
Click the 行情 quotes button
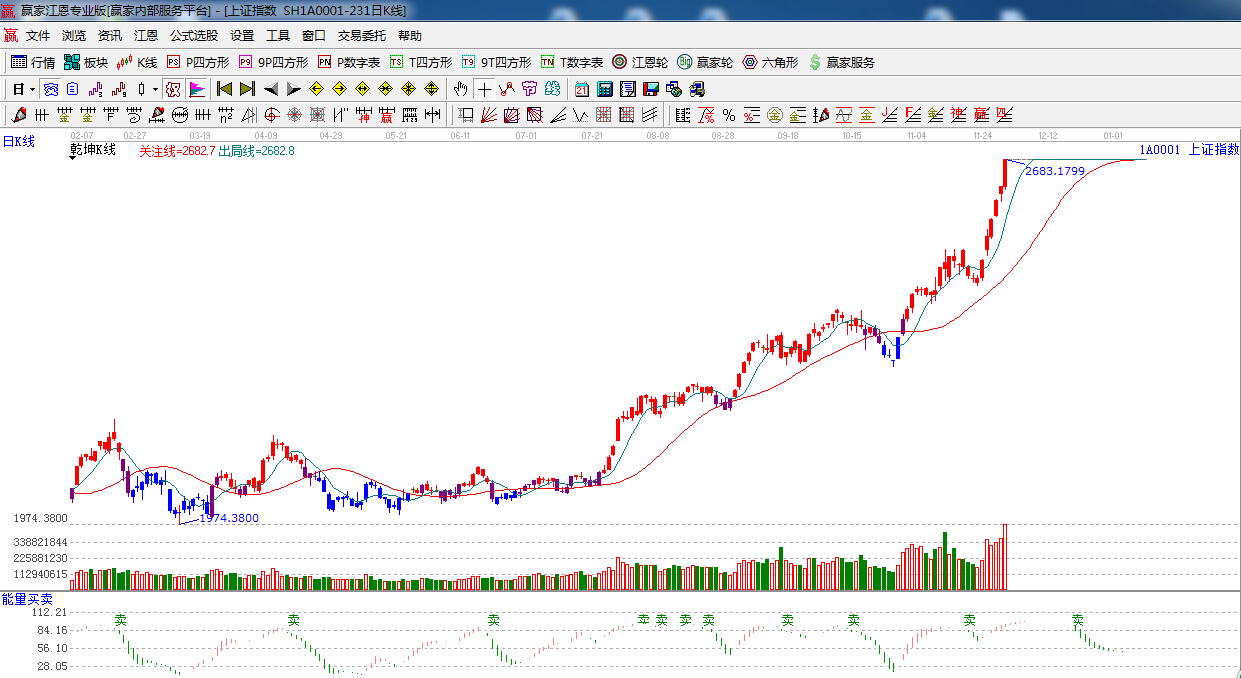tap(33, 62)
